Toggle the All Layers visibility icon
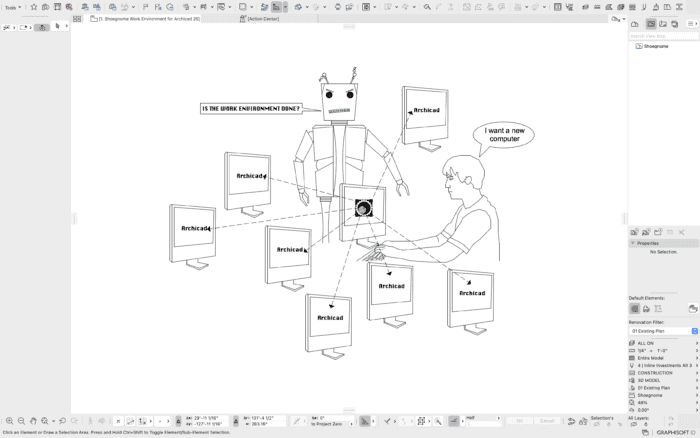Image resolution: width=700 pixels, height=438 pixels. coord(633,424)
